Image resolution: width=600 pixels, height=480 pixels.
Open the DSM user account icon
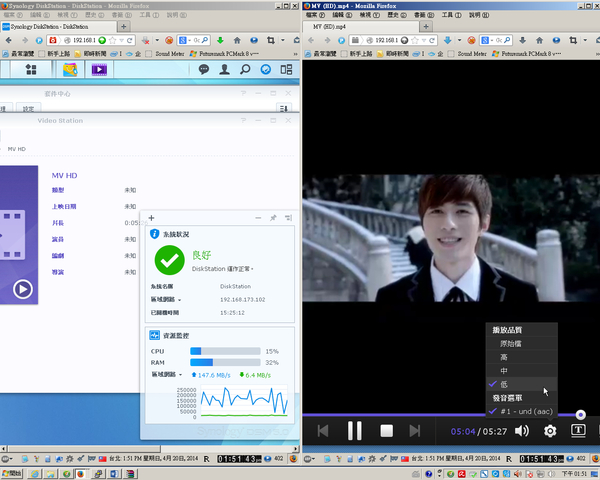tap(224, 70)
